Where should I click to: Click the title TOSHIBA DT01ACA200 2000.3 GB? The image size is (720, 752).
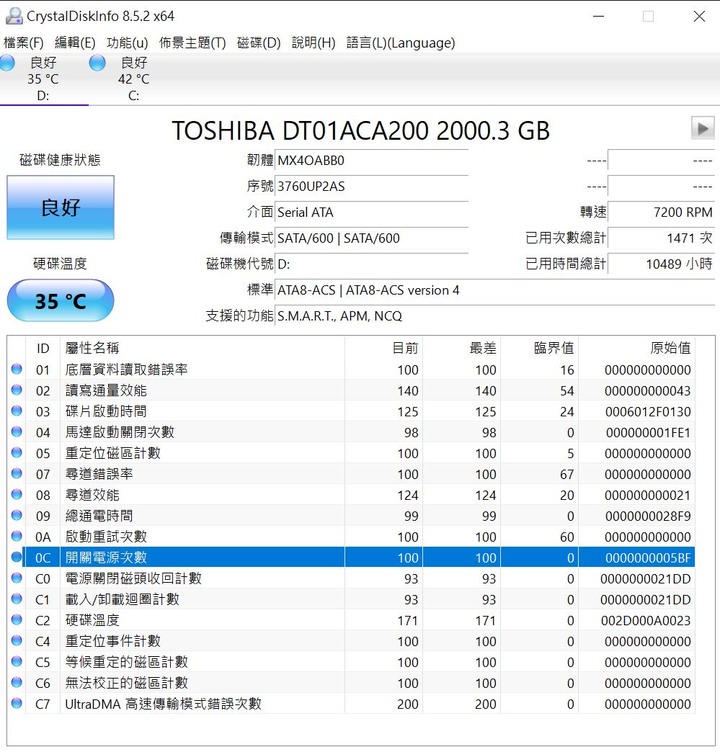tap(361, 130)
